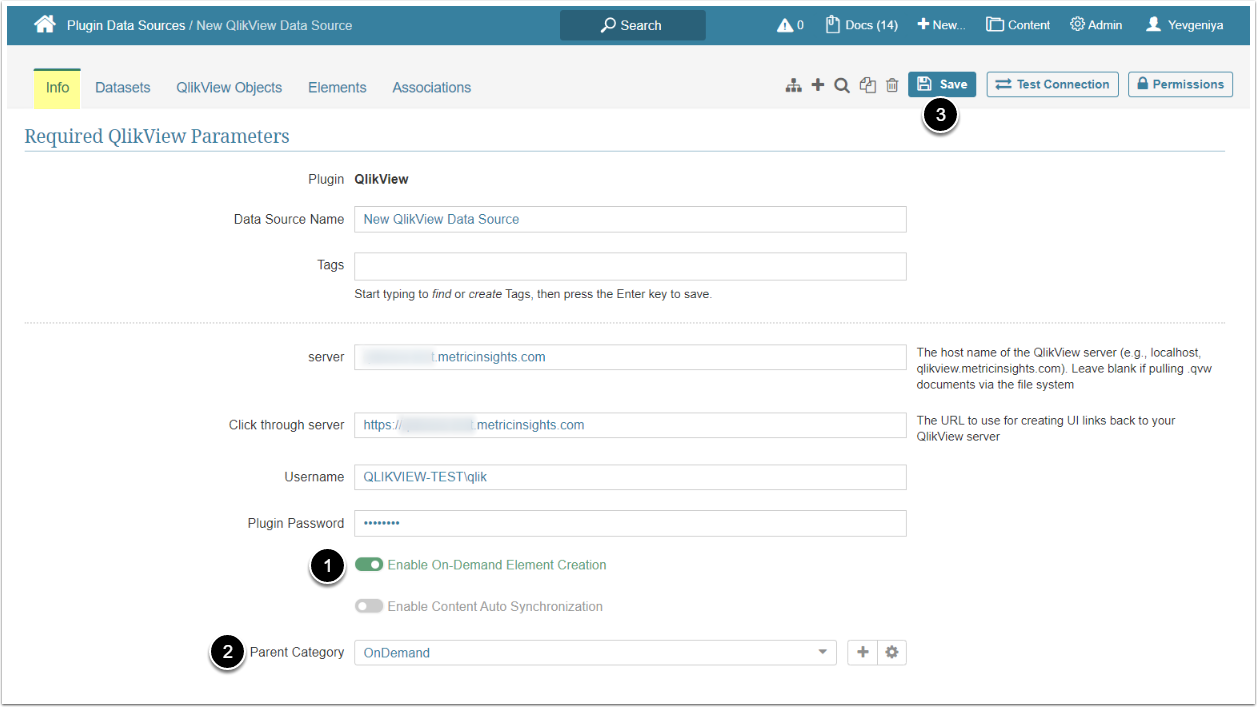Toggle Enable Content Auto Synchronization

pyautogui.click(x=369, y=606)
